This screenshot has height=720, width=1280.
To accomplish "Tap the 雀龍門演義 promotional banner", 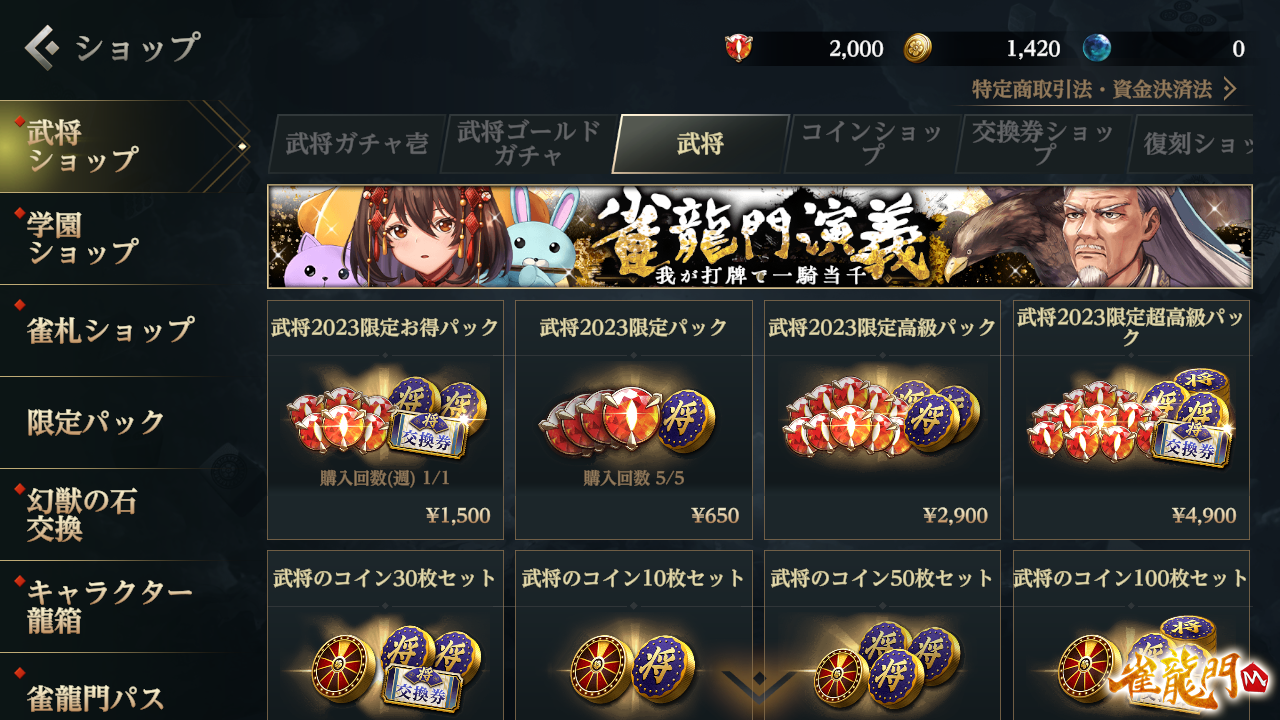I will pos(759,237).
